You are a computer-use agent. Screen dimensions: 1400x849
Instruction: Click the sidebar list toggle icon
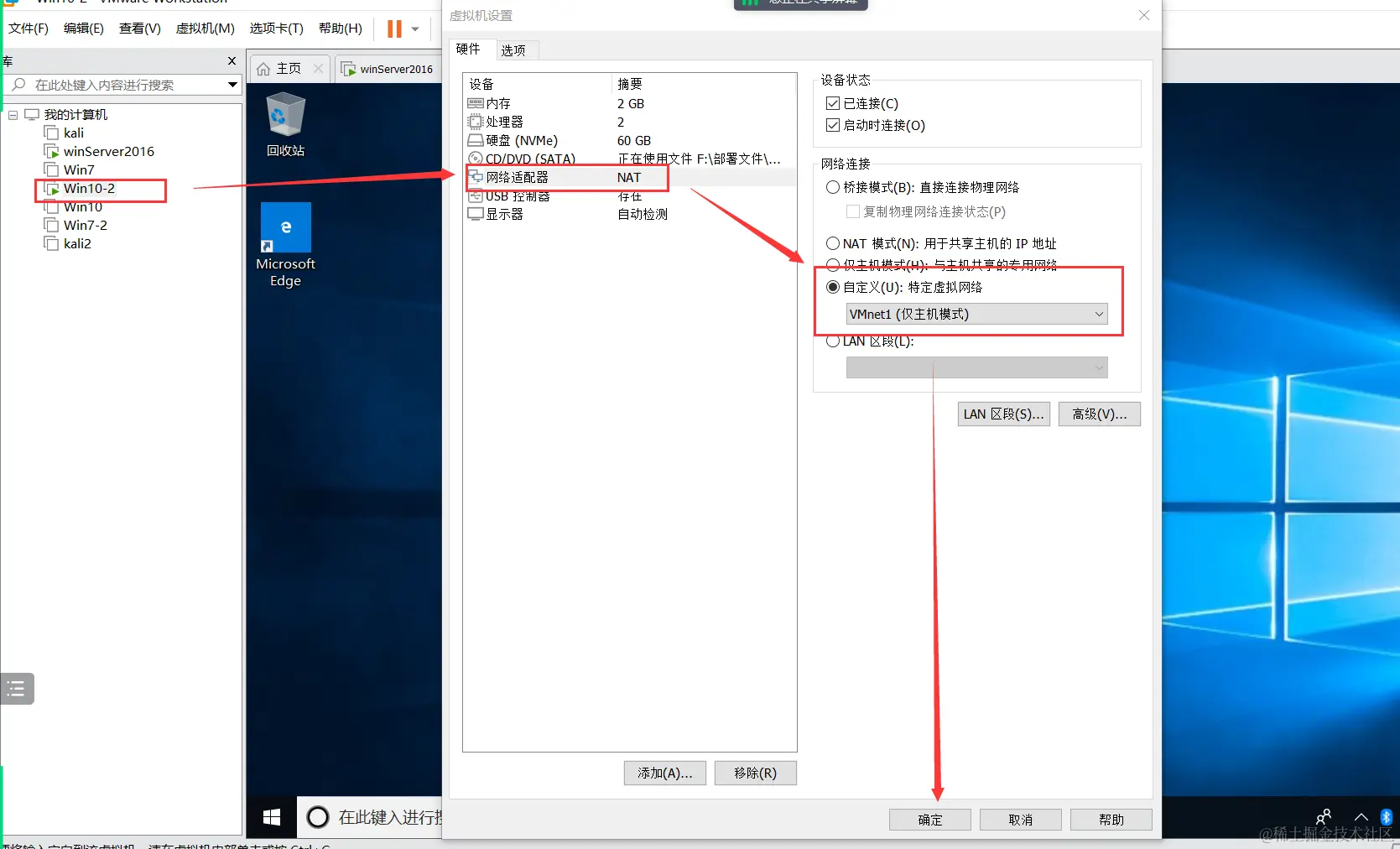point(16,689)
